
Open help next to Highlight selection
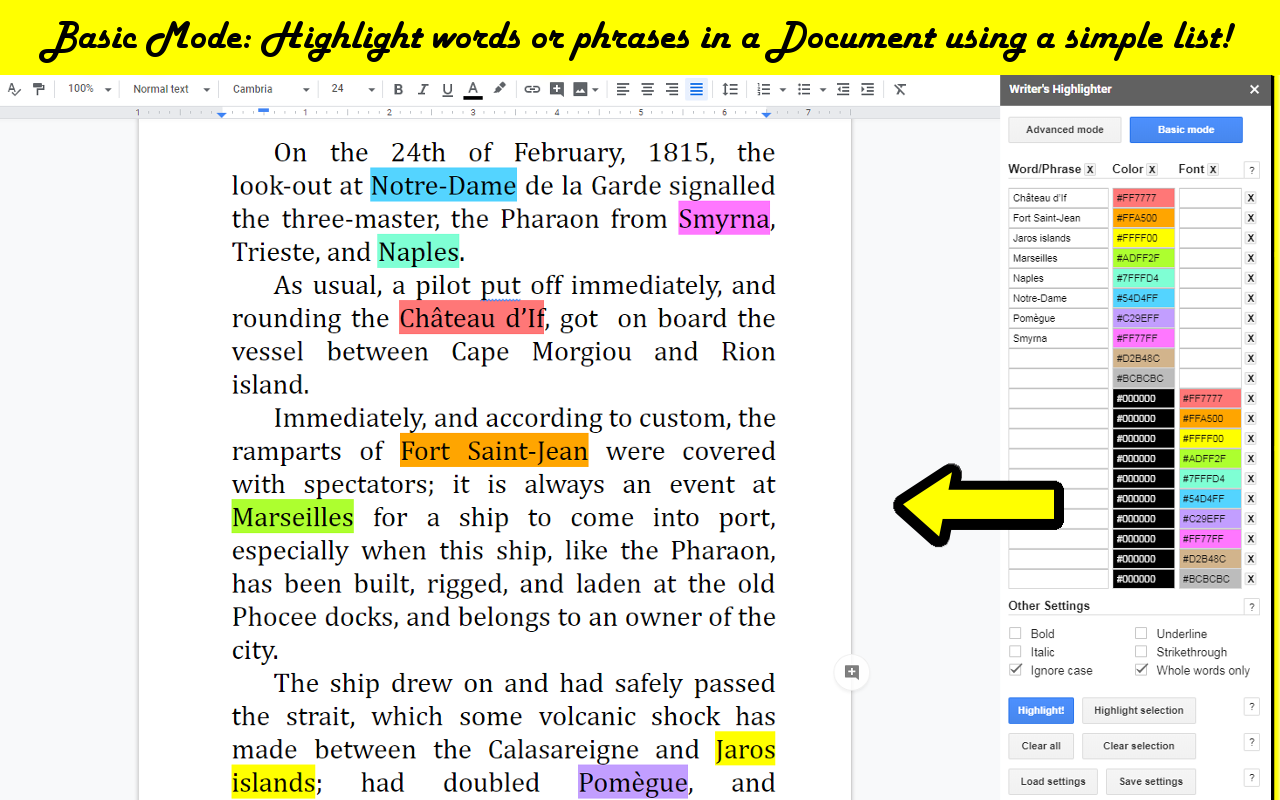(x=1251, y=707)
